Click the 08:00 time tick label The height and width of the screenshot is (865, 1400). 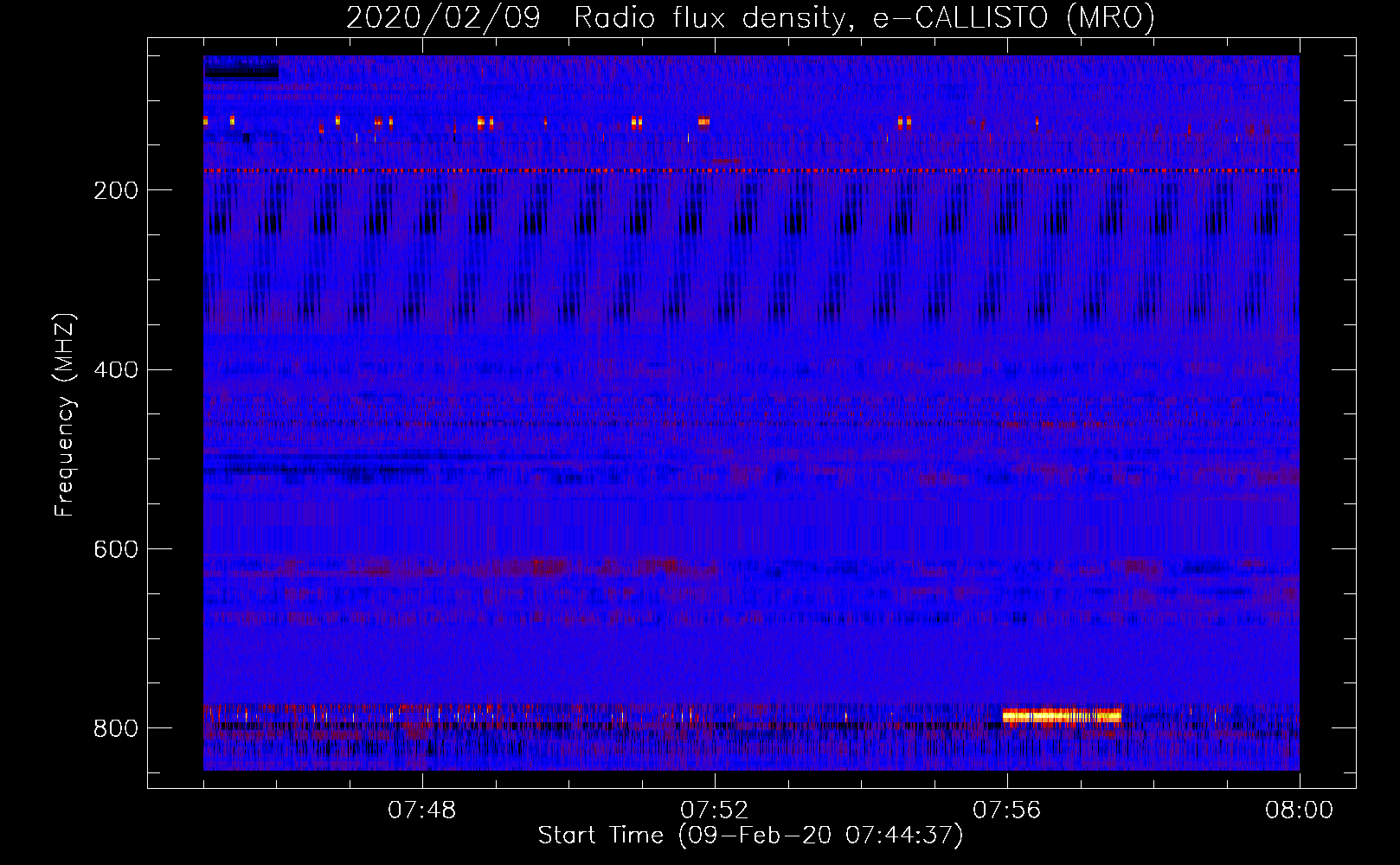(x=1299, y=811)
